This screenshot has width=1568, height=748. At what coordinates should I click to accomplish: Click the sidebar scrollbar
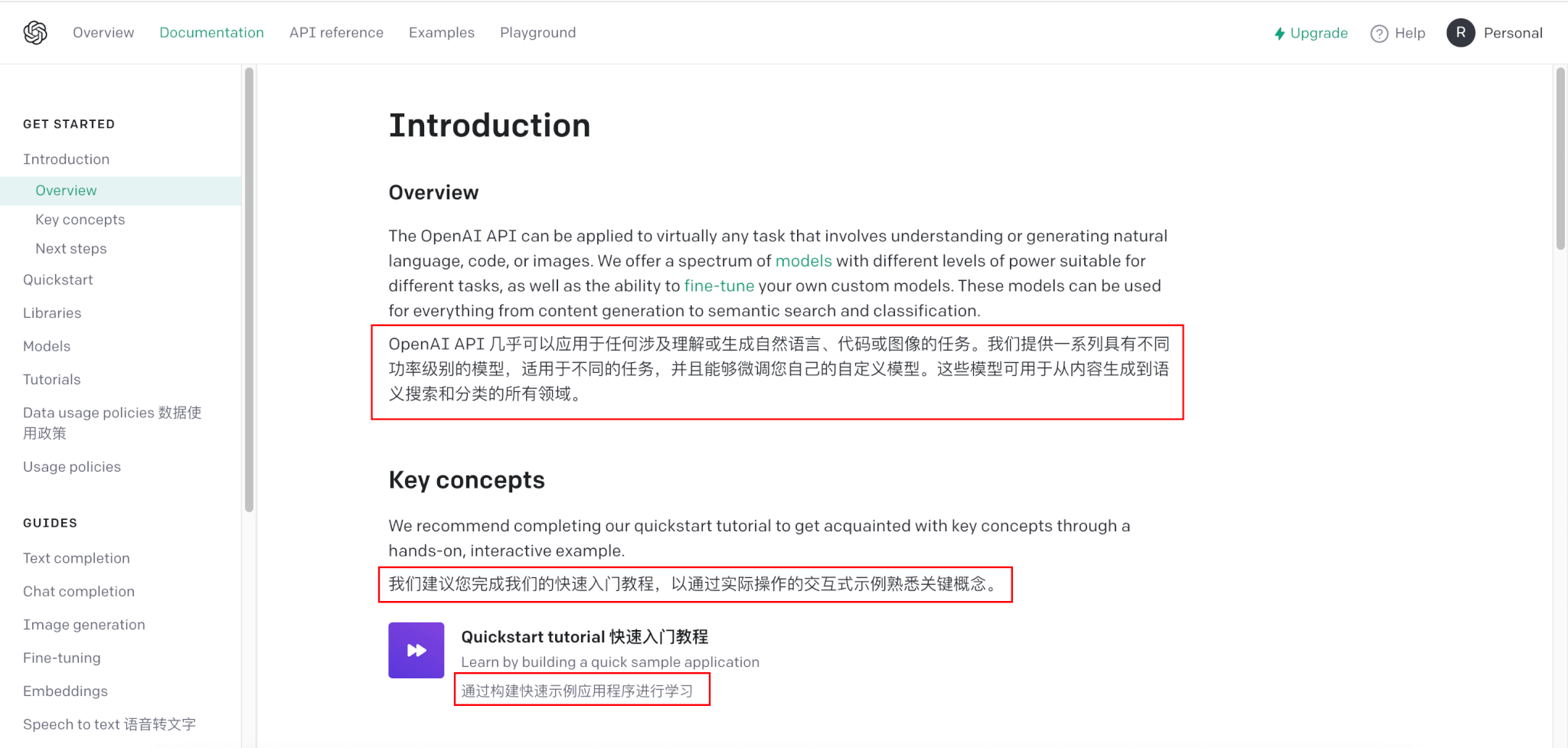pyautogui.click(x=249, y=289)
